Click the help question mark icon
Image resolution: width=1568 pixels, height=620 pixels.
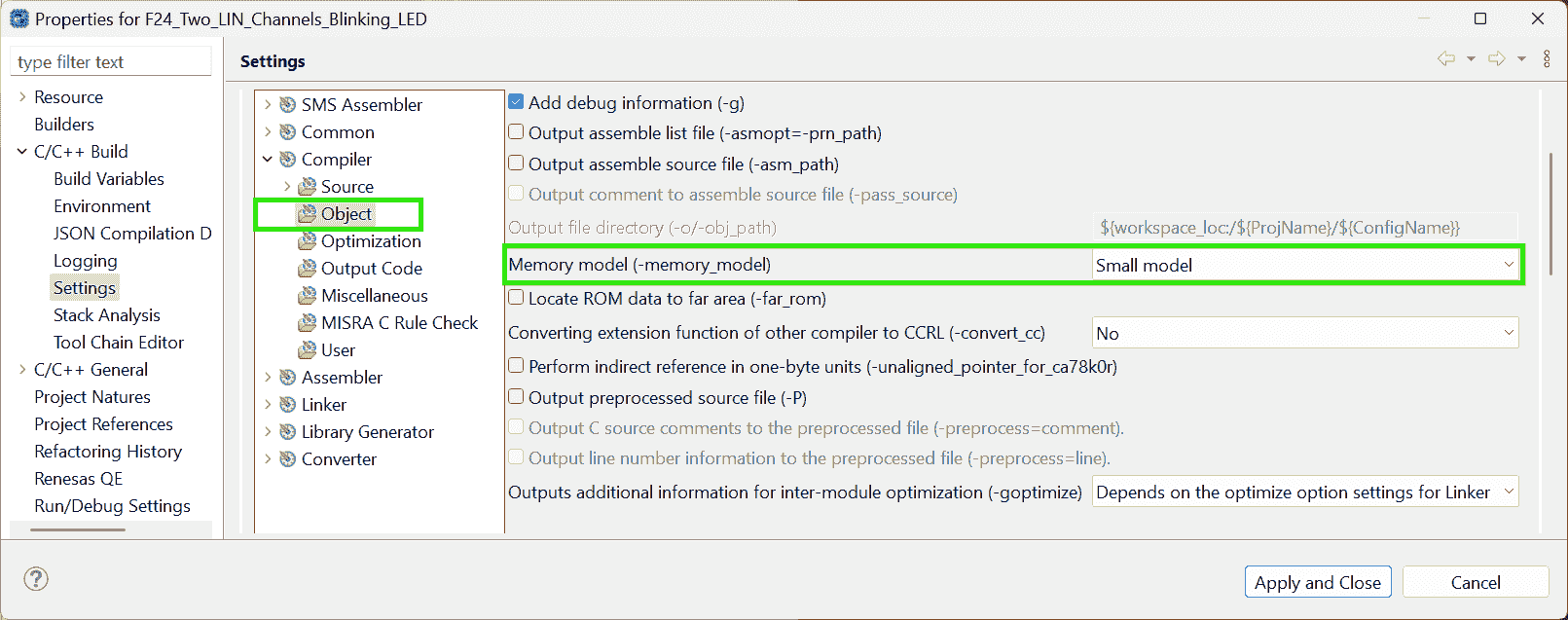(36, 579)
